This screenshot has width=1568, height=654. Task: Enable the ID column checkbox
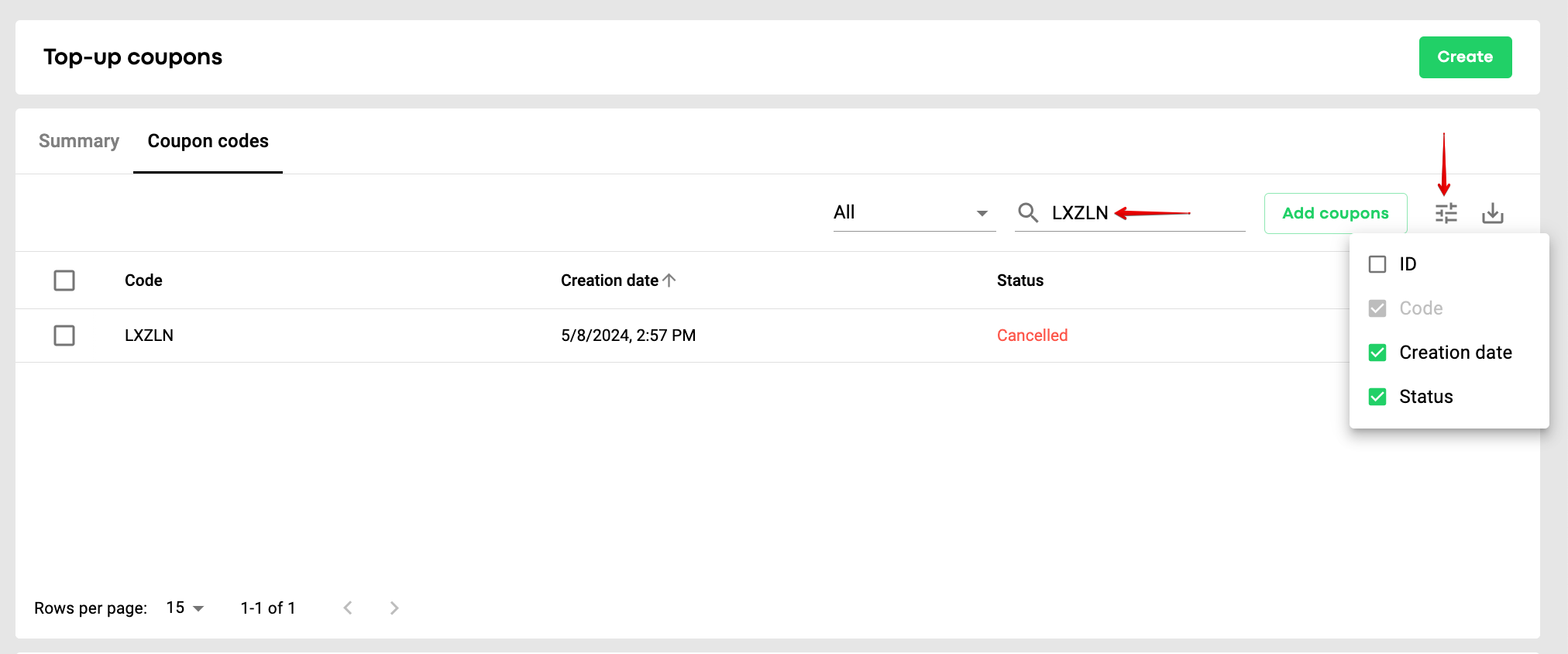coord(1377,264)
